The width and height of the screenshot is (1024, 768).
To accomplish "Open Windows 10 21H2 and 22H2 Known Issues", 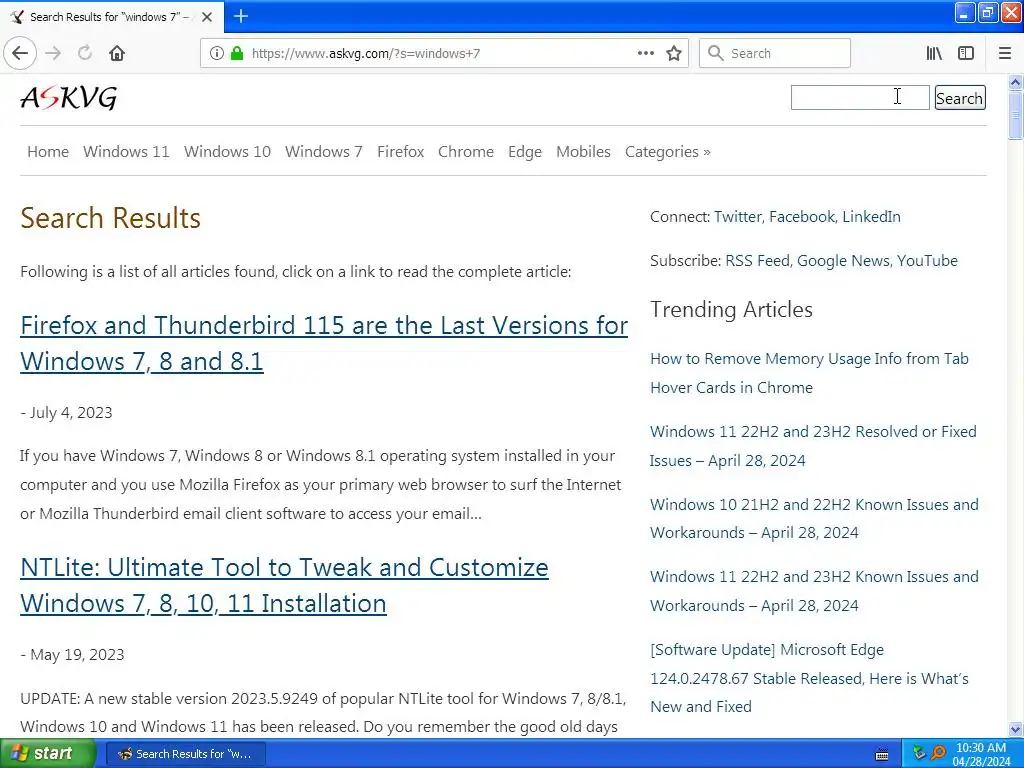I will [814, 519].
